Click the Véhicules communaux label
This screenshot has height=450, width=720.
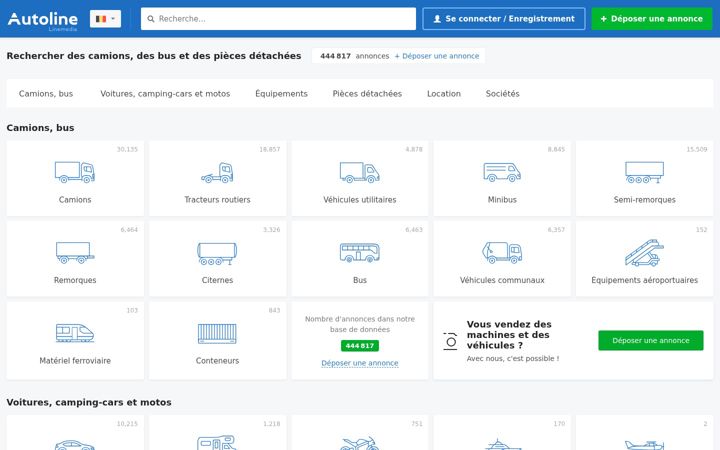point(502,280)
